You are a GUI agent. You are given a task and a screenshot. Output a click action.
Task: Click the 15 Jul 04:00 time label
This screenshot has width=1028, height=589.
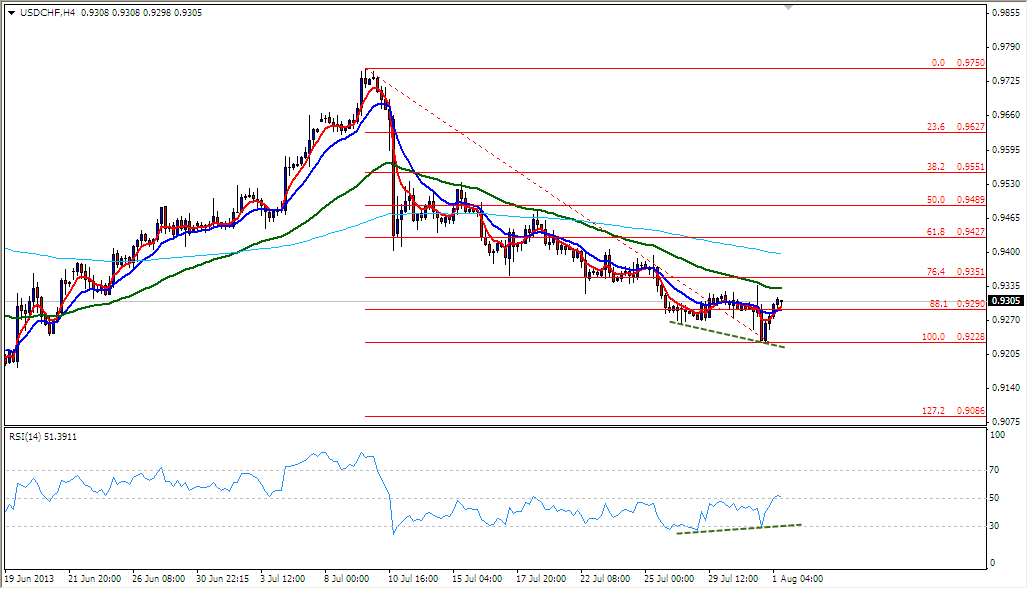pos(477,579)
